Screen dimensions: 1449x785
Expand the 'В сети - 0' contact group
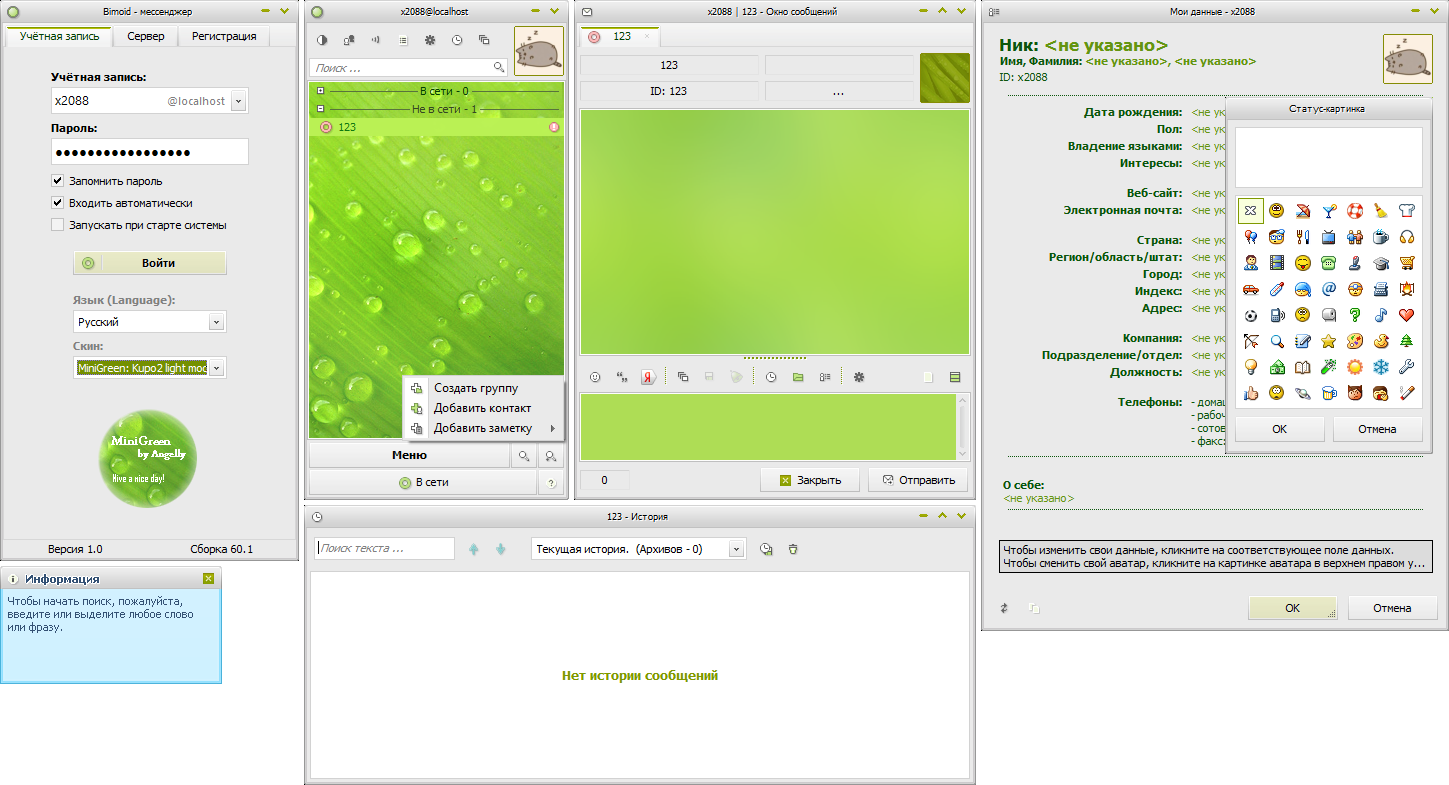click(321, 92)
